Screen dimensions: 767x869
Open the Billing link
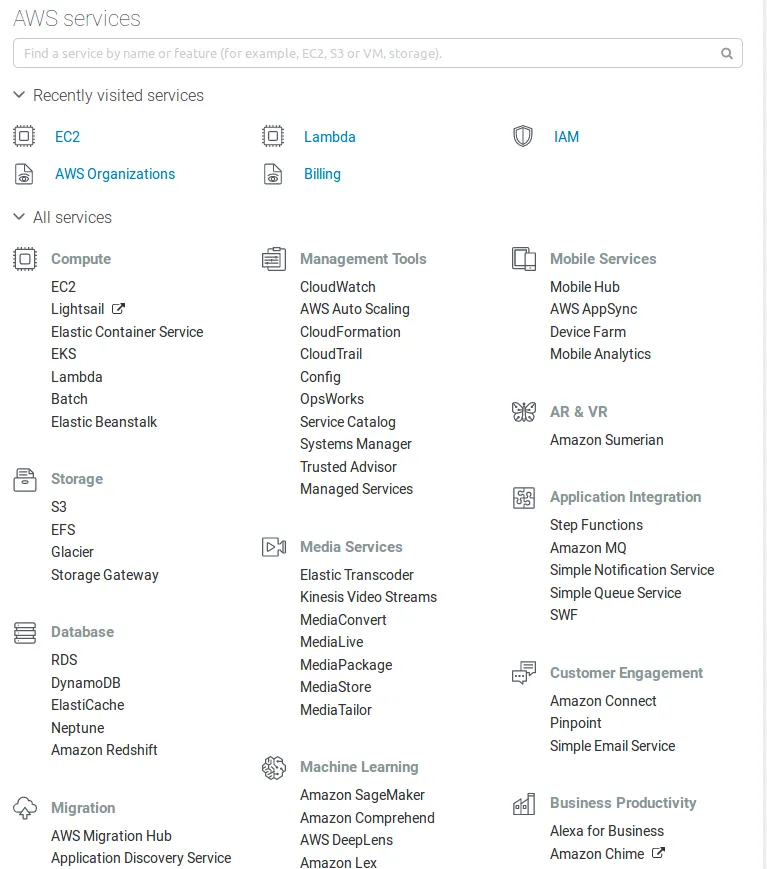(x=322, y=174)
